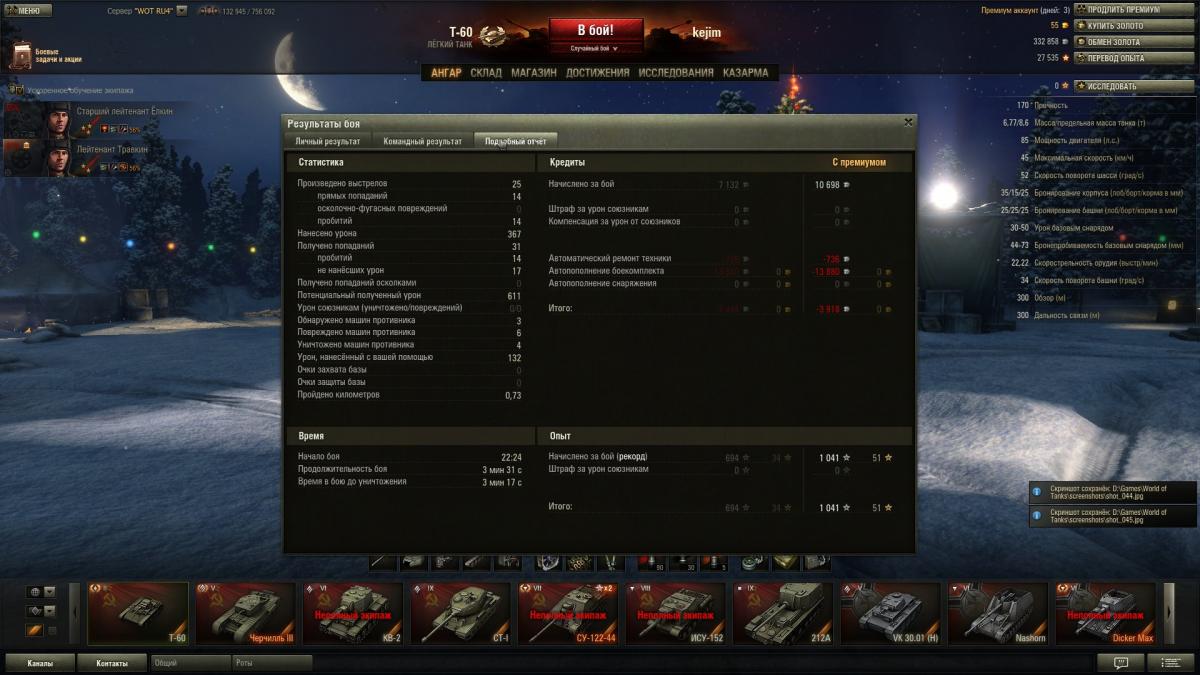Open vehicle type filter icon
This screenshot has height=675, width=1200.
click(35, 611)
